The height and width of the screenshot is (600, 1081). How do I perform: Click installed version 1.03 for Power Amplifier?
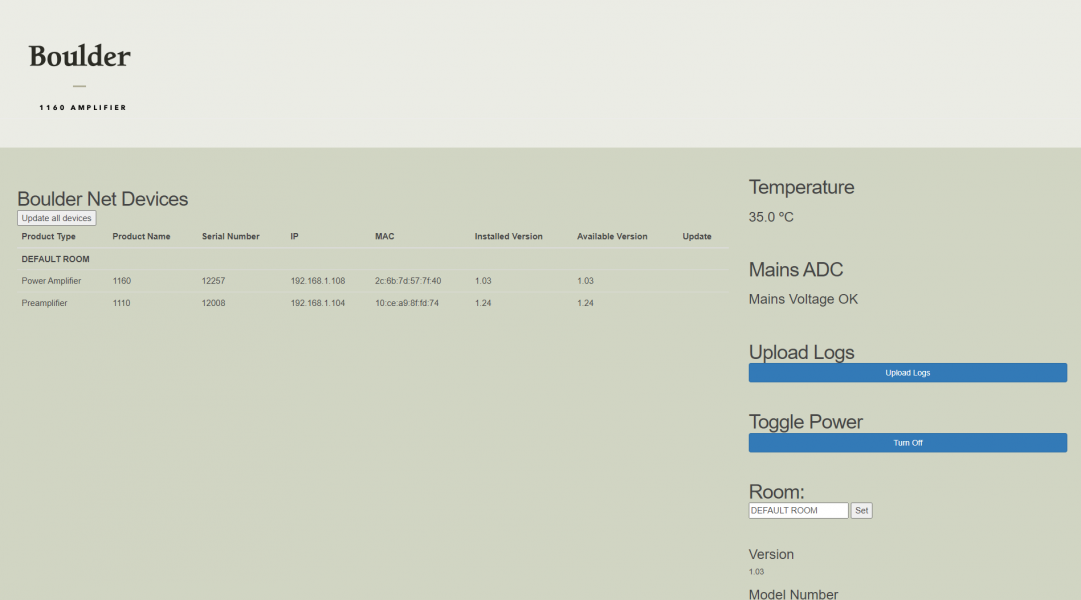483,281
